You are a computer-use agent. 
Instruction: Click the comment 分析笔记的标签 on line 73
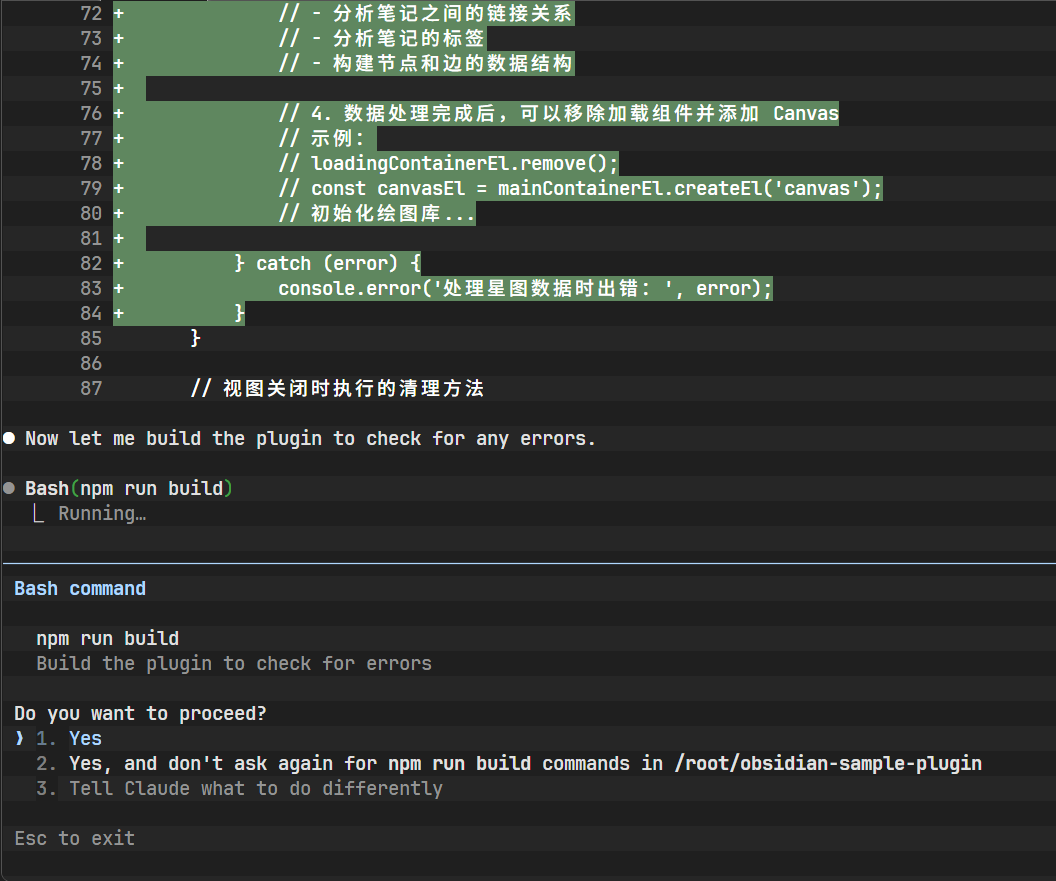(381, 38)
